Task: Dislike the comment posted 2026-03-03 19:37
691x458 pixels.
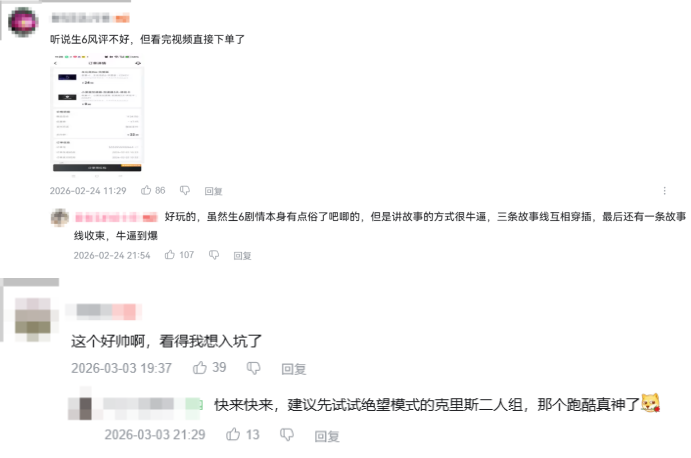Action: 253,368
